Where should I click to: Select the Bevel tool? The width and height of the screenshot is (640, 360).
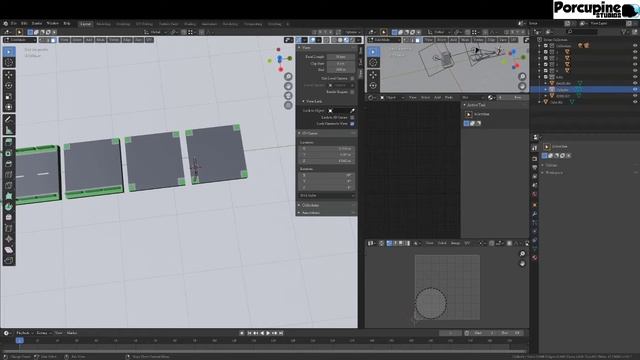pyautogui.click(x=9, y=164)
